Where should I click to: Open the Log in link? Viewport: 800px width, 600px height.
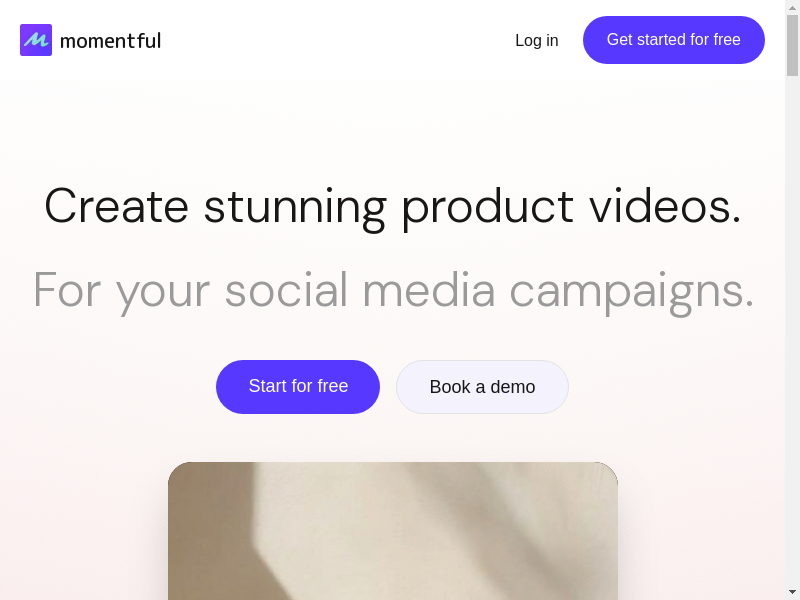(x=537, y=40)
